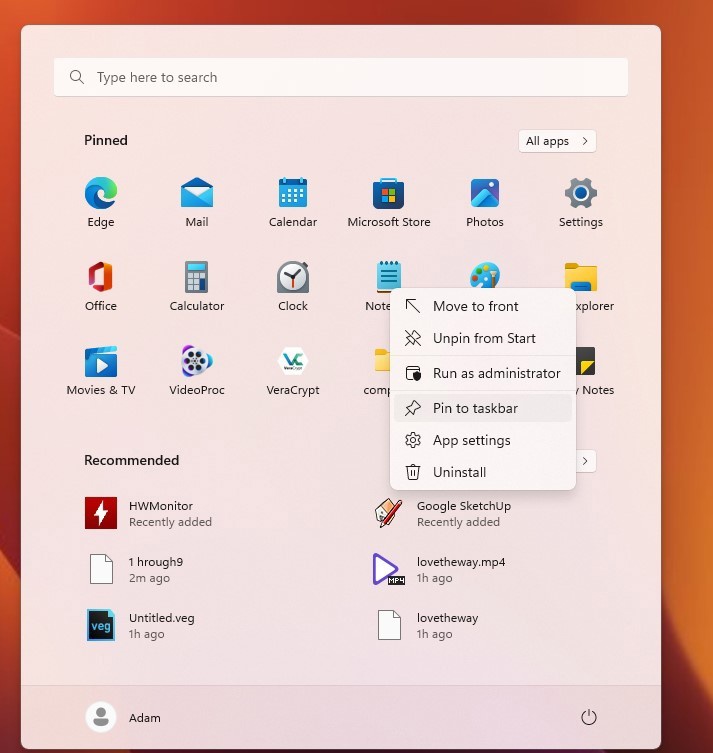
Task: Open App settings from context menu
Action: pyautogui.click(x=483, y=440)
